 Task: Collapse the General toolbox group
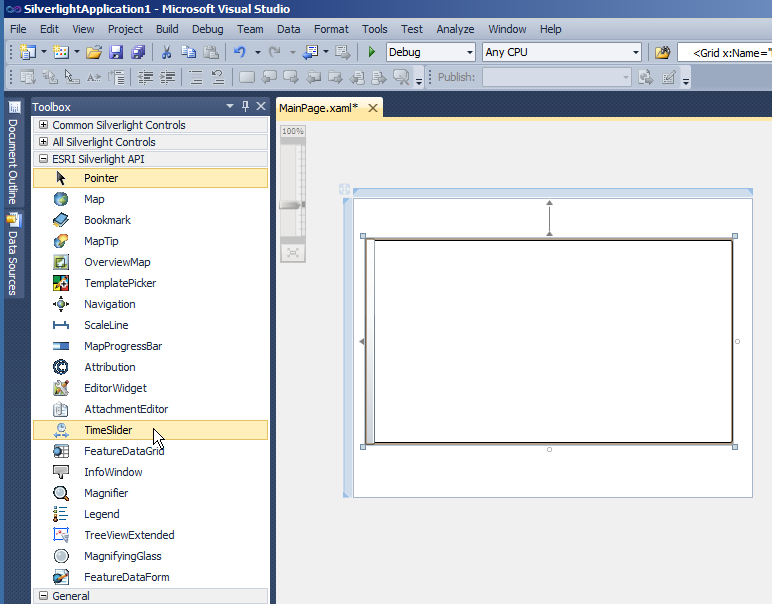pyautogui.click(x=43, y=596)
